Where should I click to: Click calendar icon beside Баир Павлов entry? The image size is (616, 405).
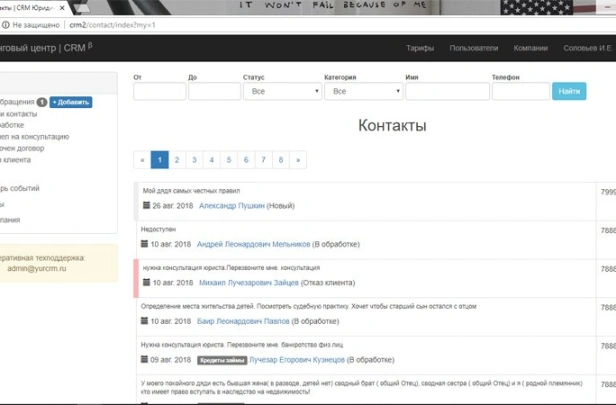[x=146, y=321]
